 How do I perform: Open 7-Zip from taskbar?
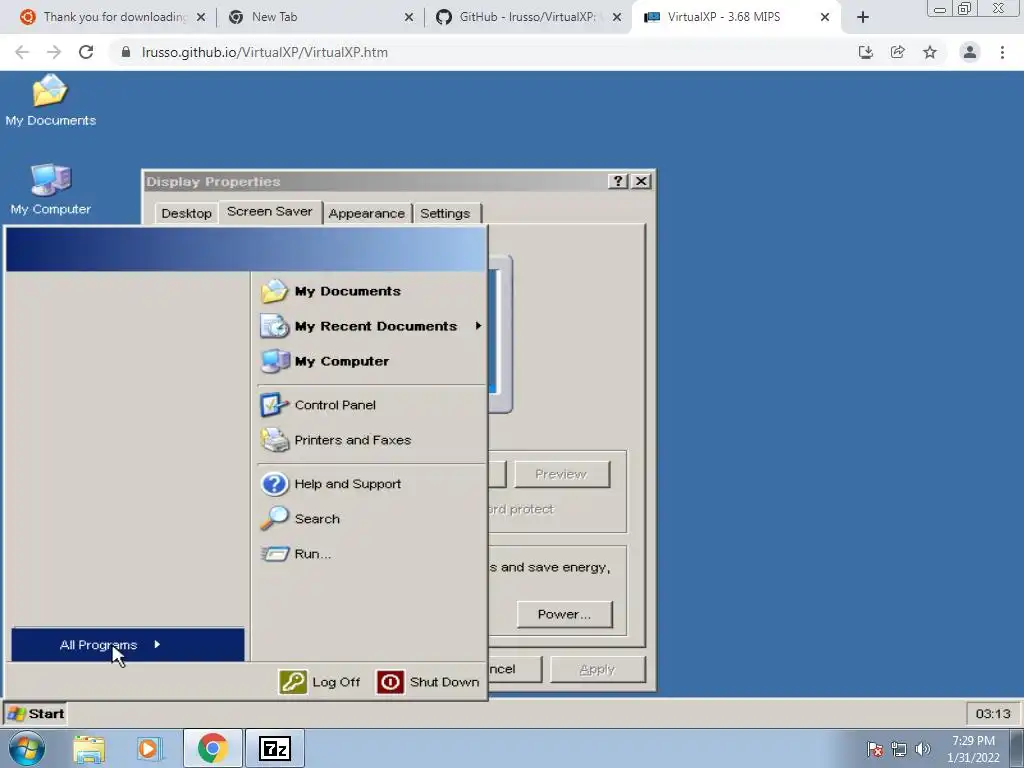tap(274, 748)
